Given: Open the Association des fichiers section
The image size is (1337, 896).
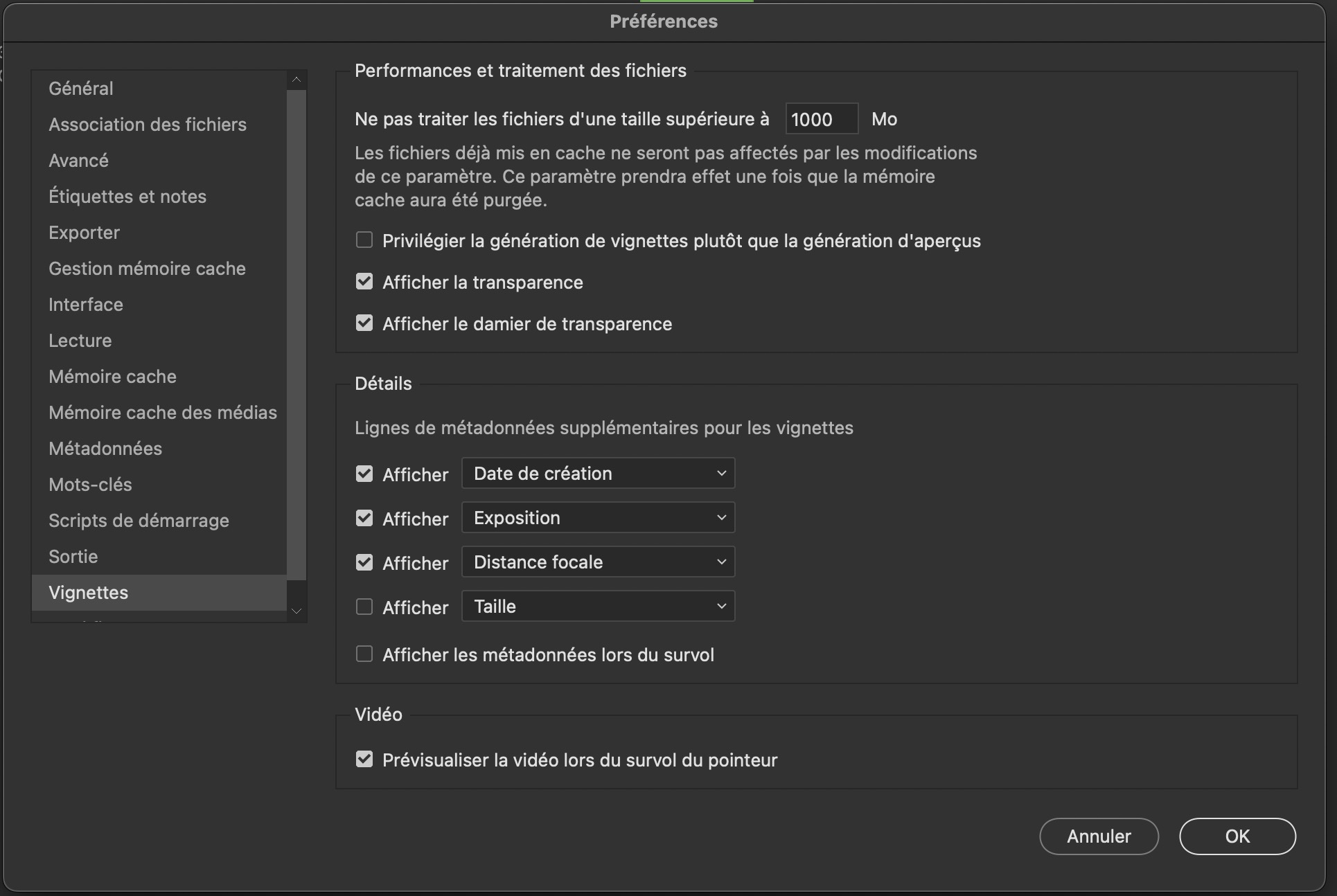Looking at the screenshot, I should tap(148, 125).
